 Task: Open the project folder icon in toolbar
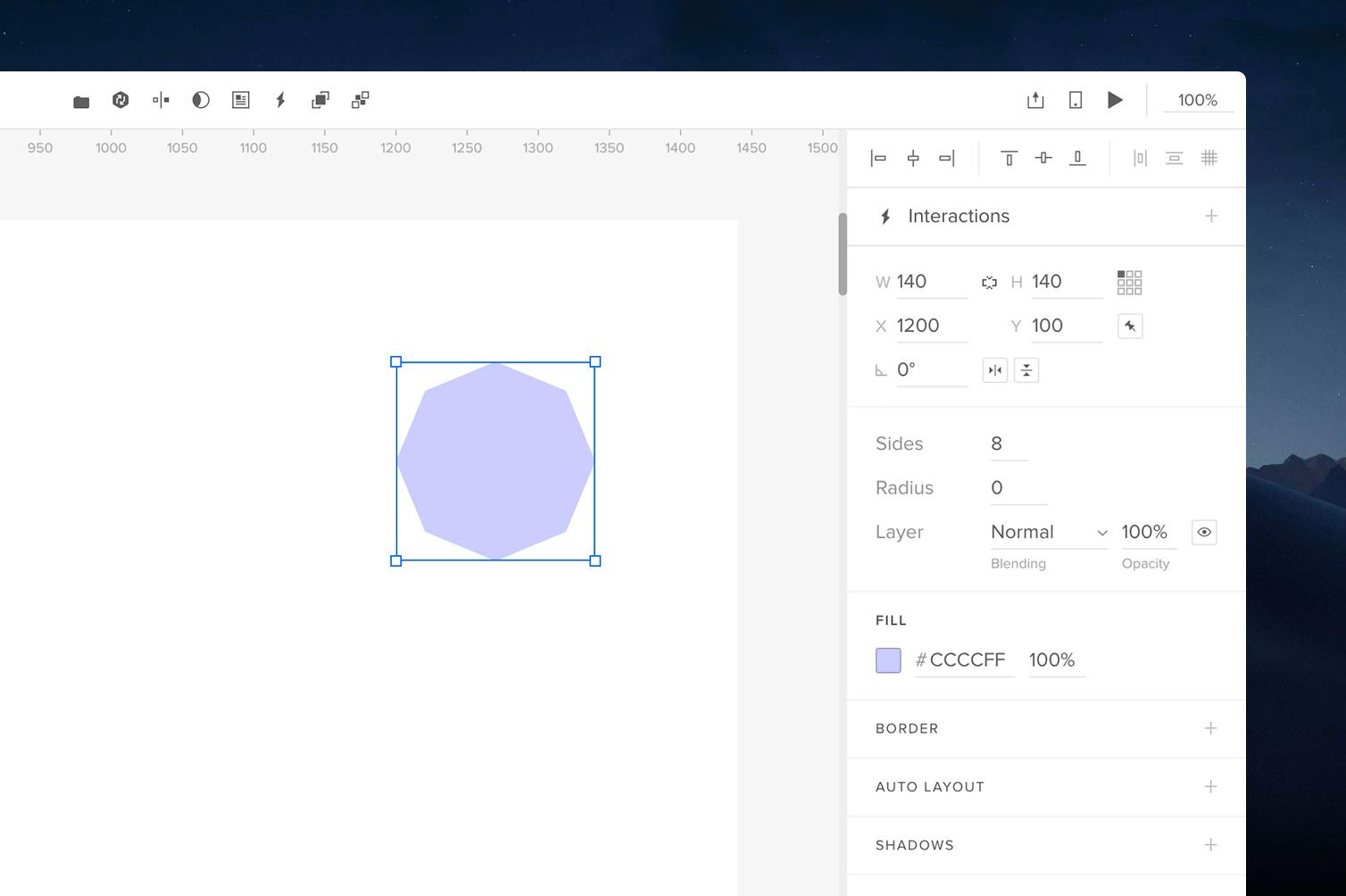click(80, 100)
